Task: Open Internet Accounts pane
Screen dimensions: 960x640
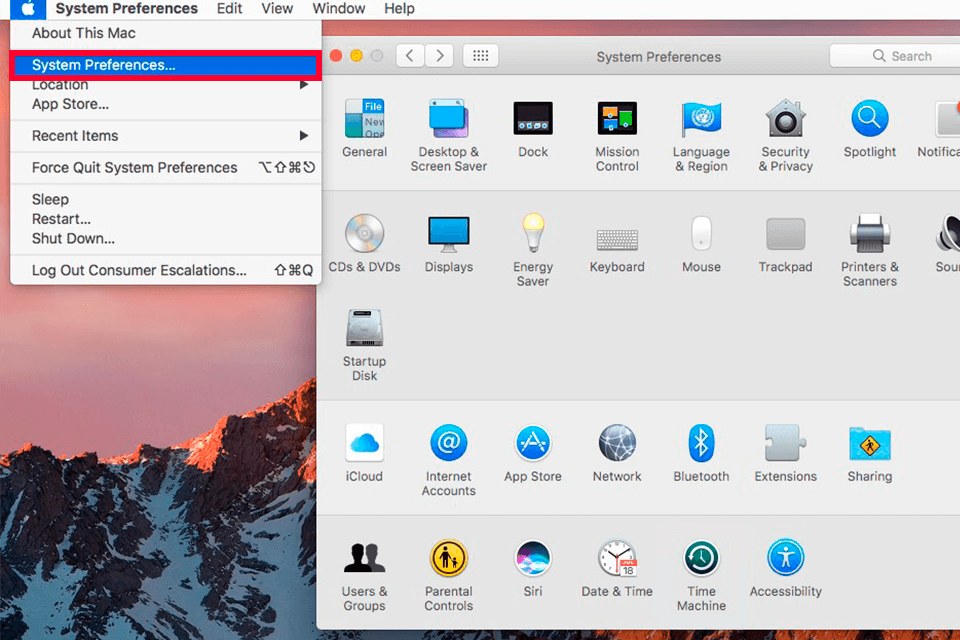Action: pyautogui.click(x=449, y=460)
